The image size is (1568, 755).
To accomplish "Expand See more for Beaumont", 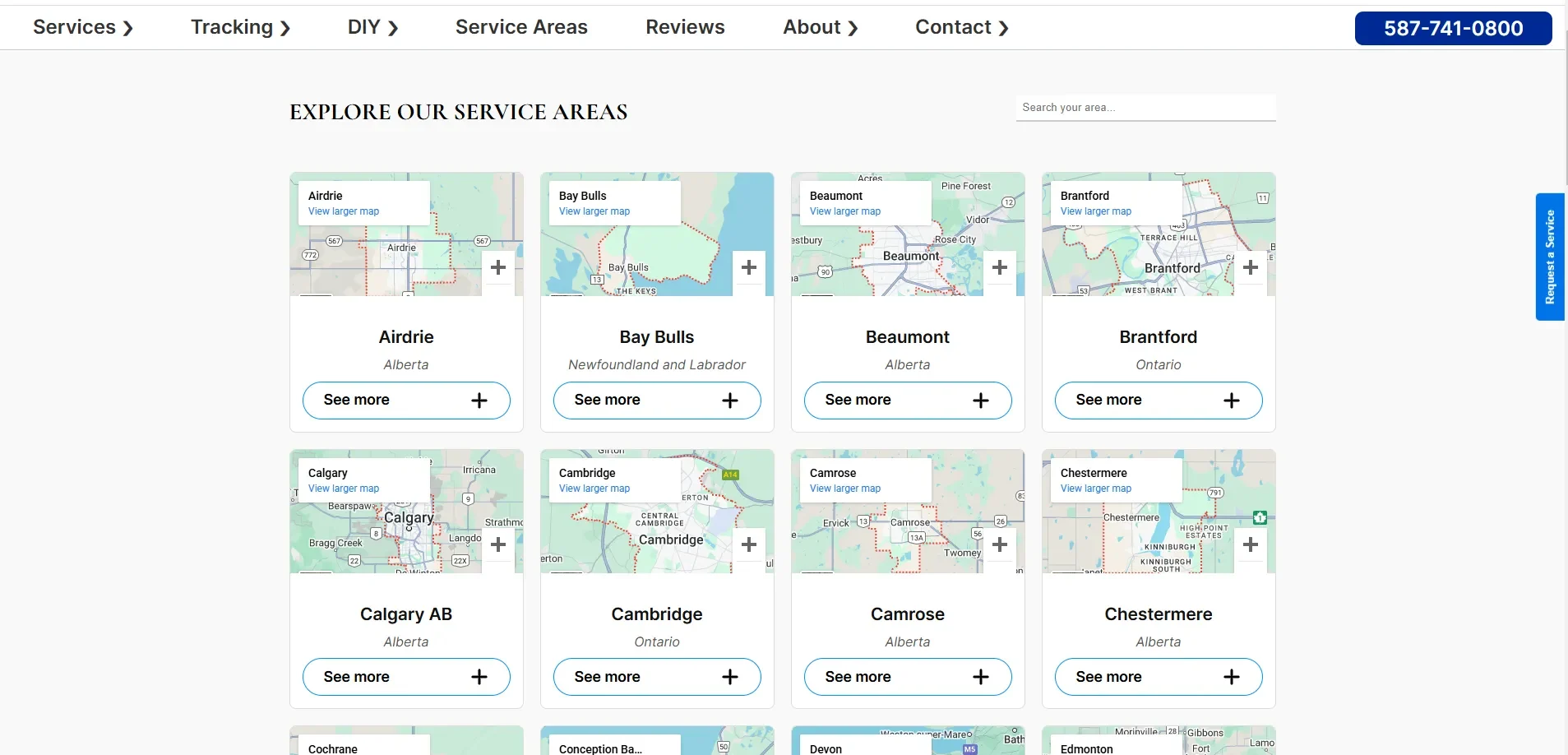I will tap(908, 401).
